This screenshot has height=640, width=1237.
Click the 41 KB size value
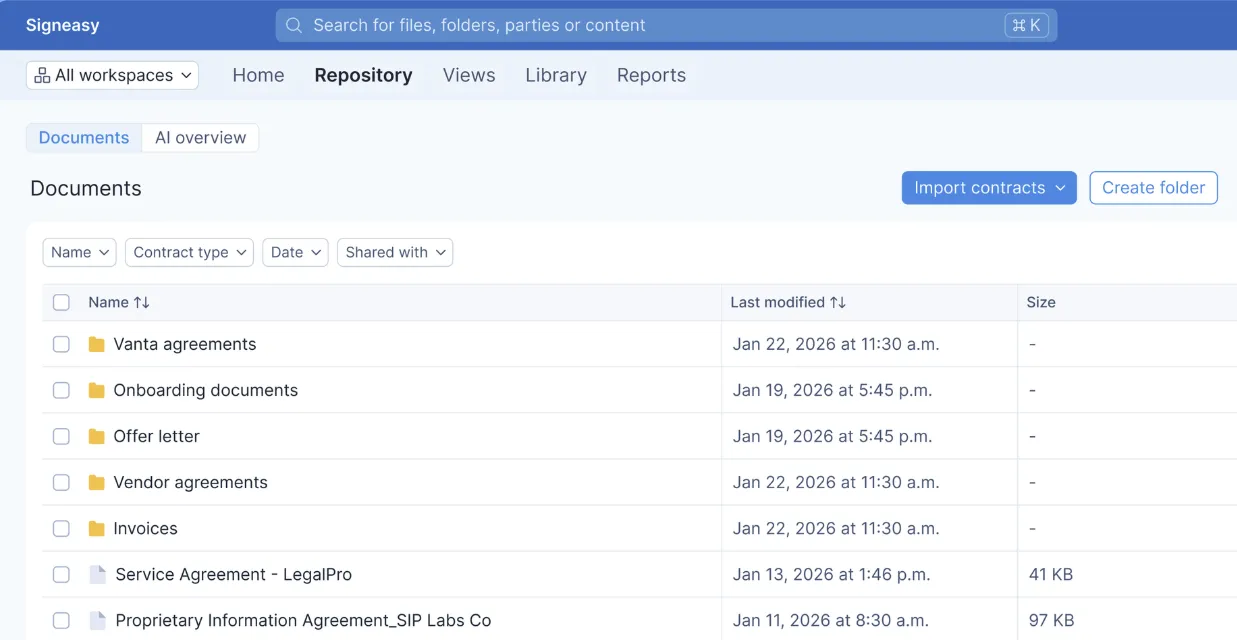point(1051,574)
